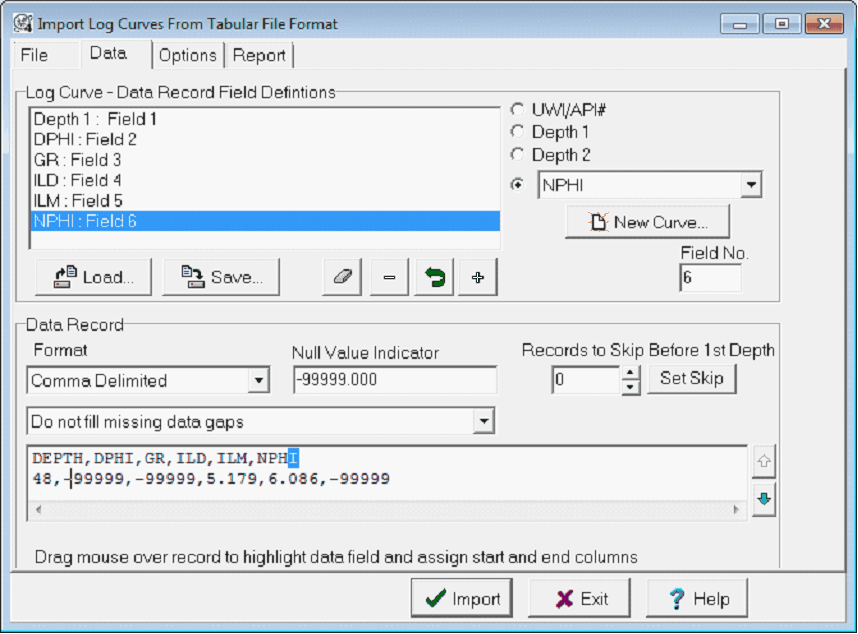
Task: Select the Depth 2 radio button
Action: [517, 155]
